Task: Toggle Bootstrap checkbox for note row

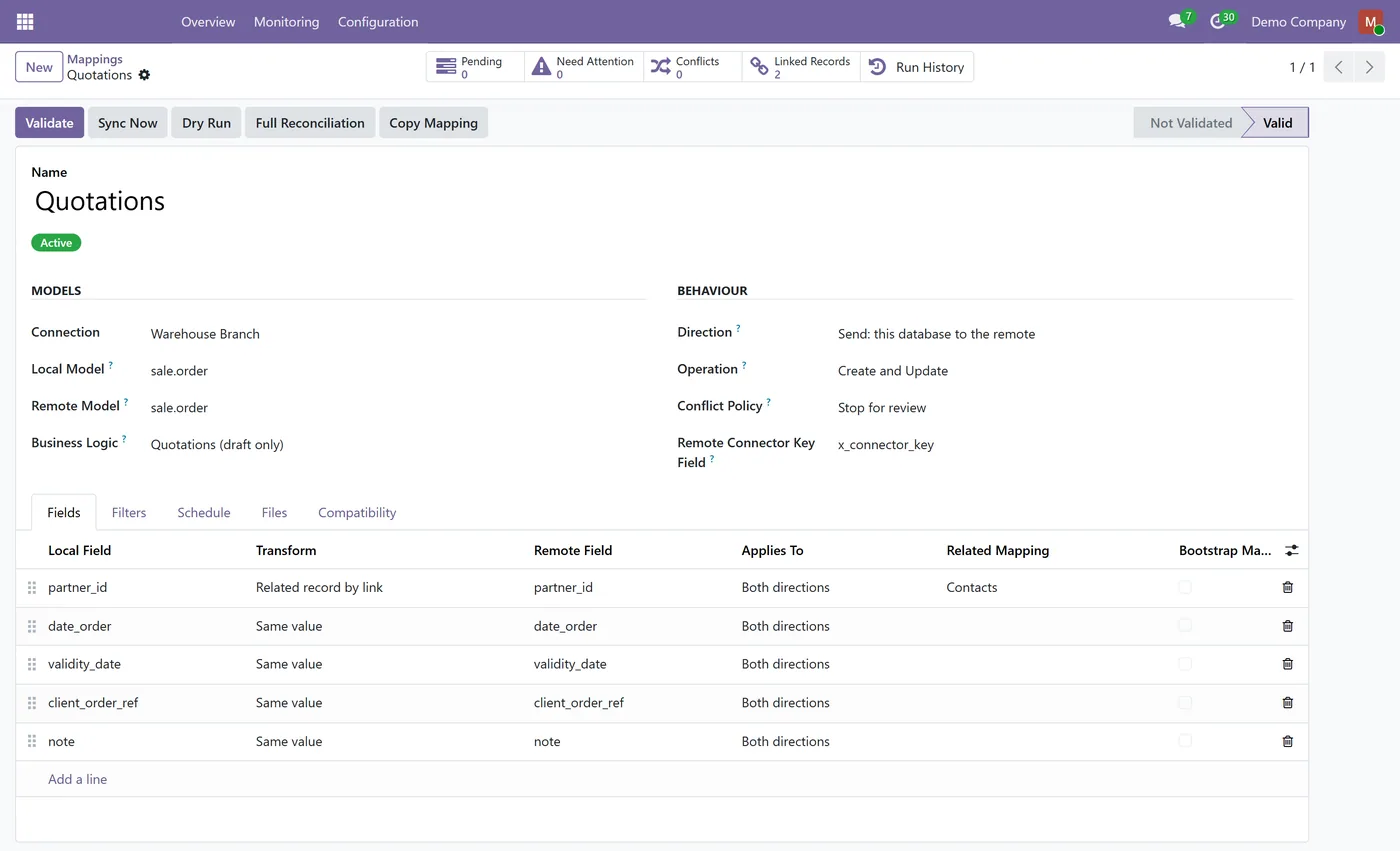Action: click(1185, 741)
